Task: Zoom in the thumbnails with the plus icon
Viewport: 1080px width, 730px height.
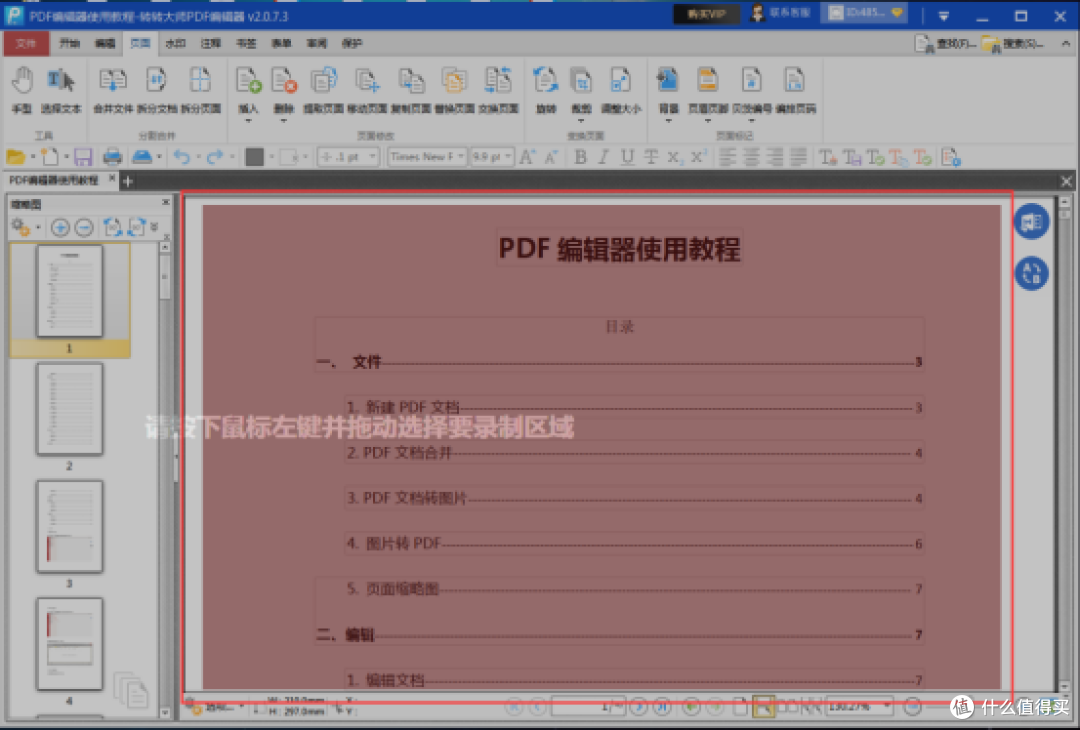Action: click(x=60, y=227)
